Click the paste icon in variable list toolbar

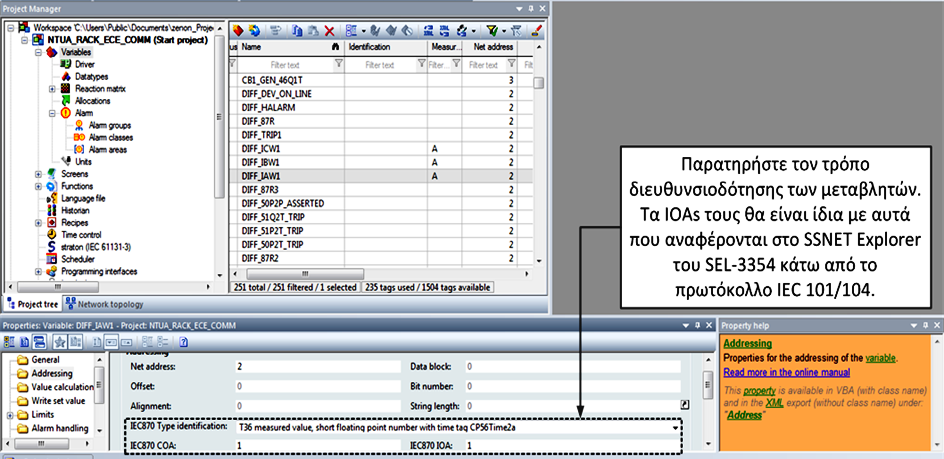click(313, 31)
